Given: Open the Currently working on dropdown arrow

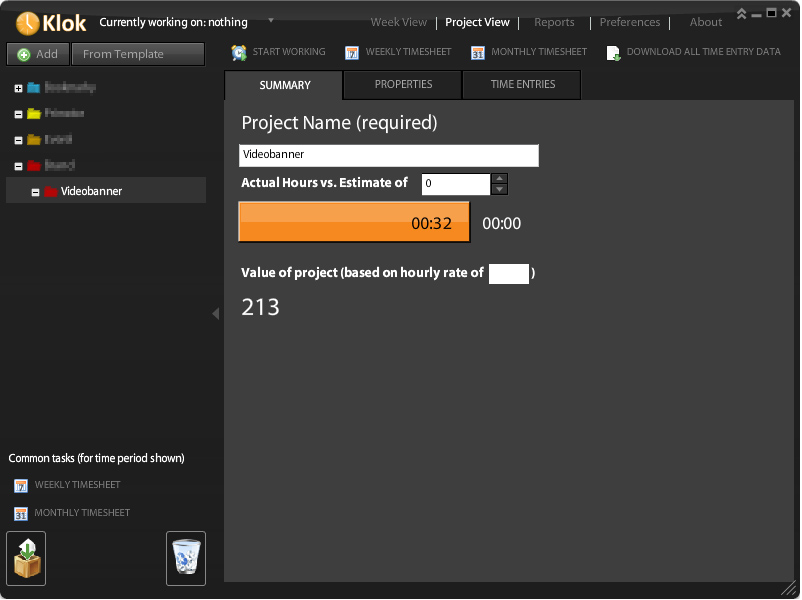Looking at the screenshot, I should 271,20.
